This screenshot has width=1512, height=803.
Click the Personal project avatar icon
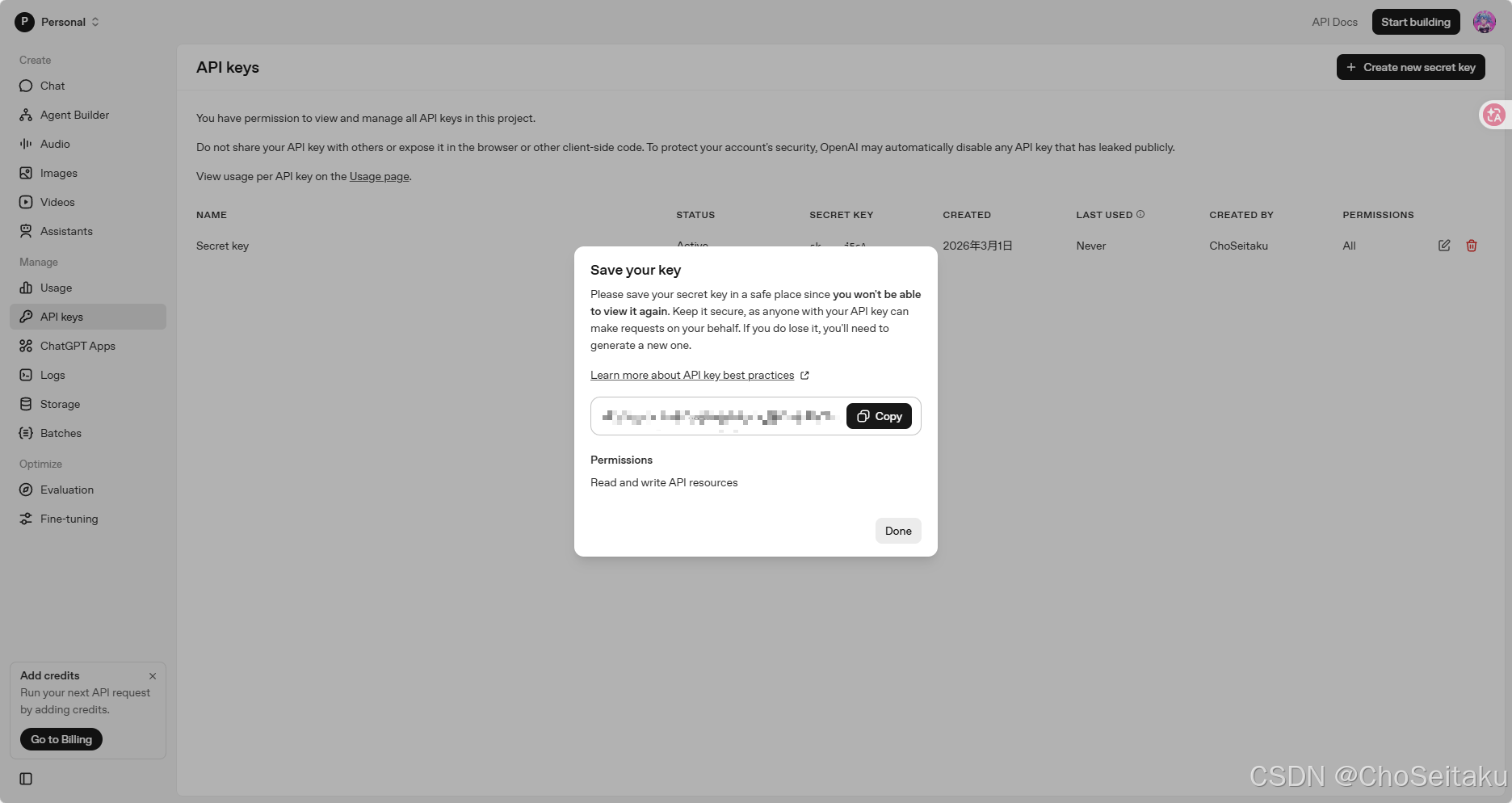[x=24, y=22]
